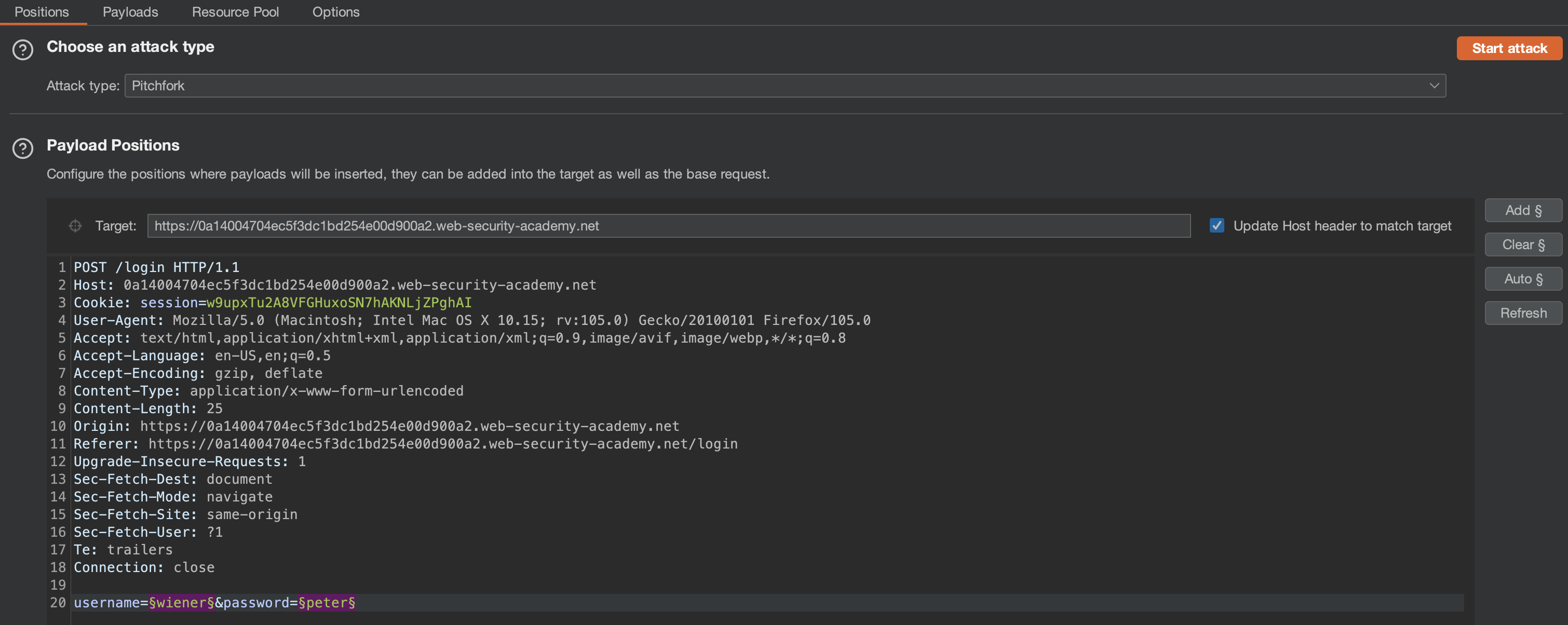Open the Attack type dropdown
The height and width of the screenshot is (625, 1568).
pyautogui.click(x=784, y=86)
